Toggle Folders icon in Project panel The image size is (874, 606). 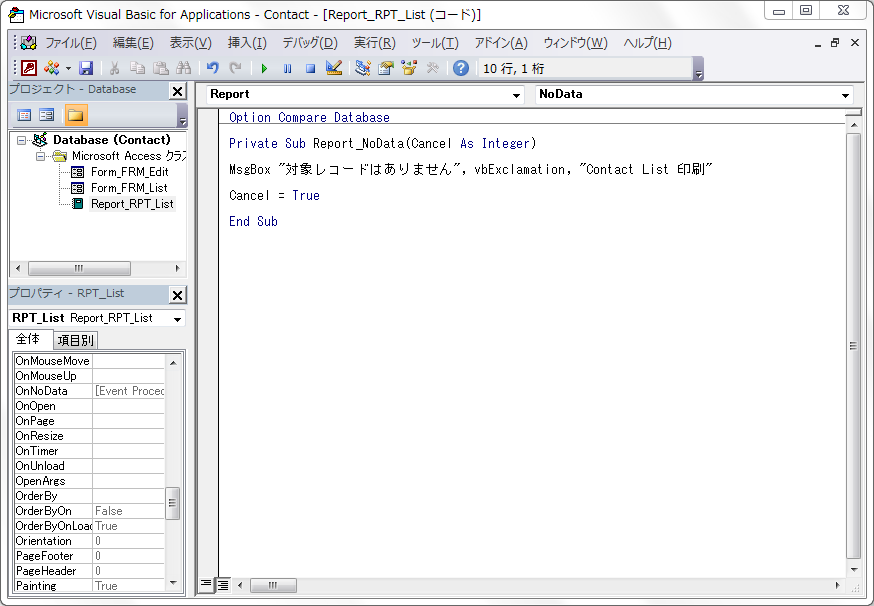75,115
